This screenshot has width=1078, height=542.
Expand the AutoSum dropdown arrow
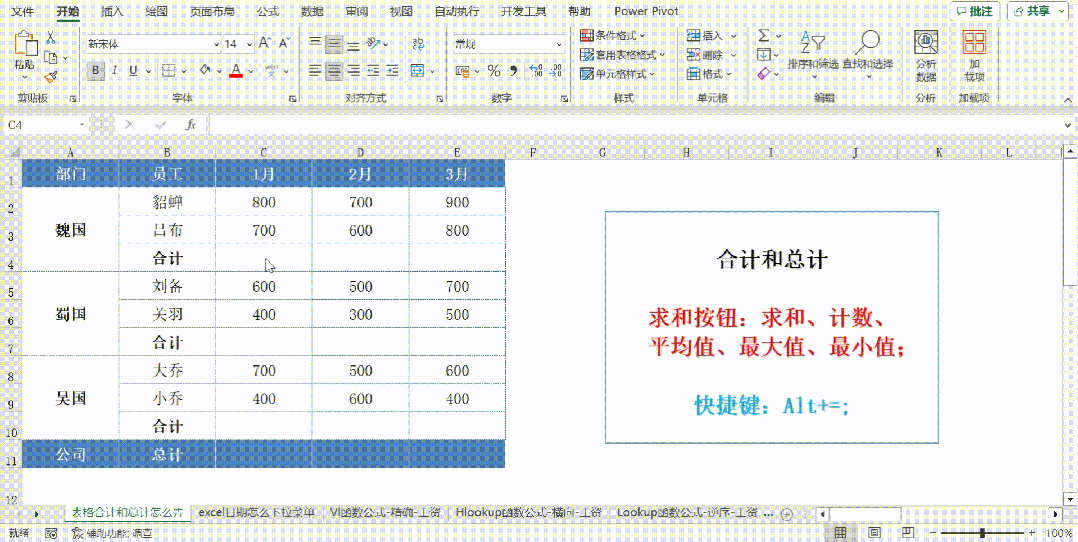(x=779, y=35)
